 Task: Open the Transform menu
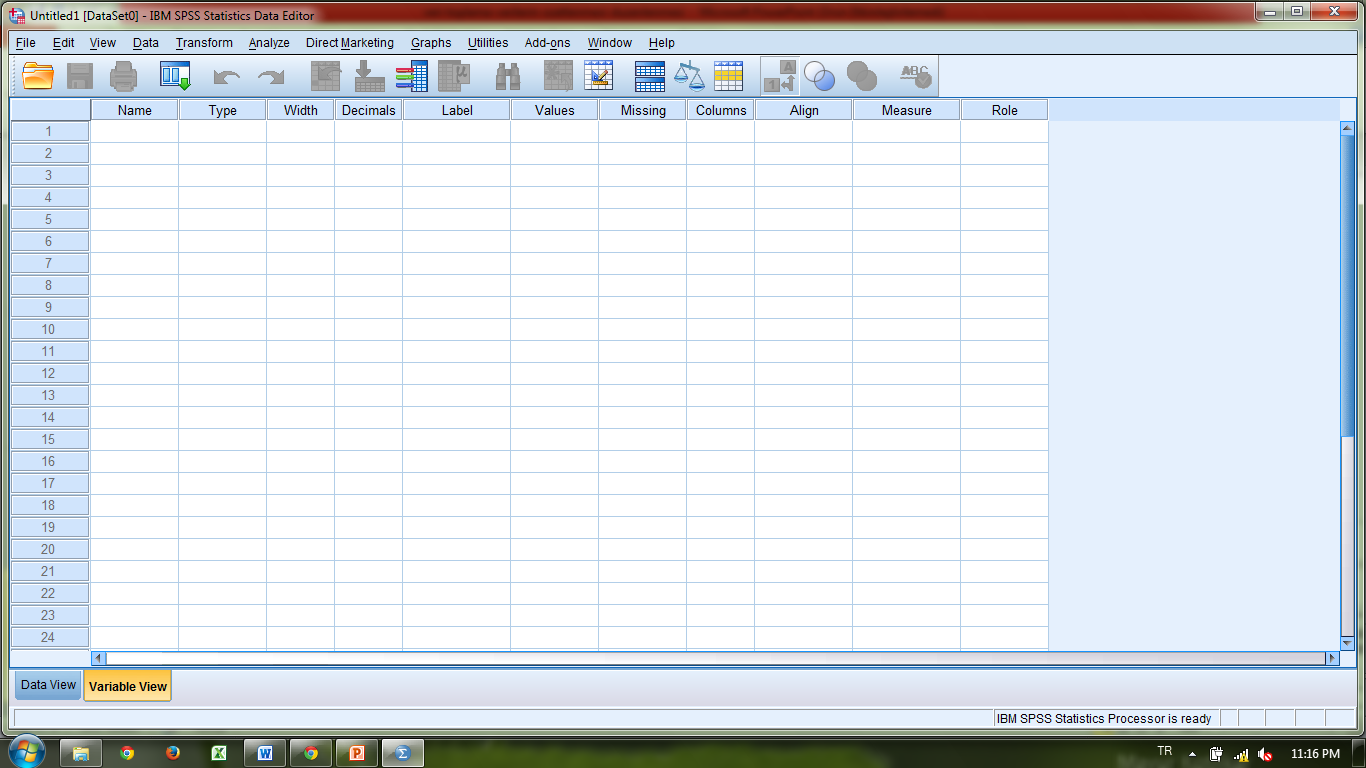pyautogui.click(x=204, y=43)
